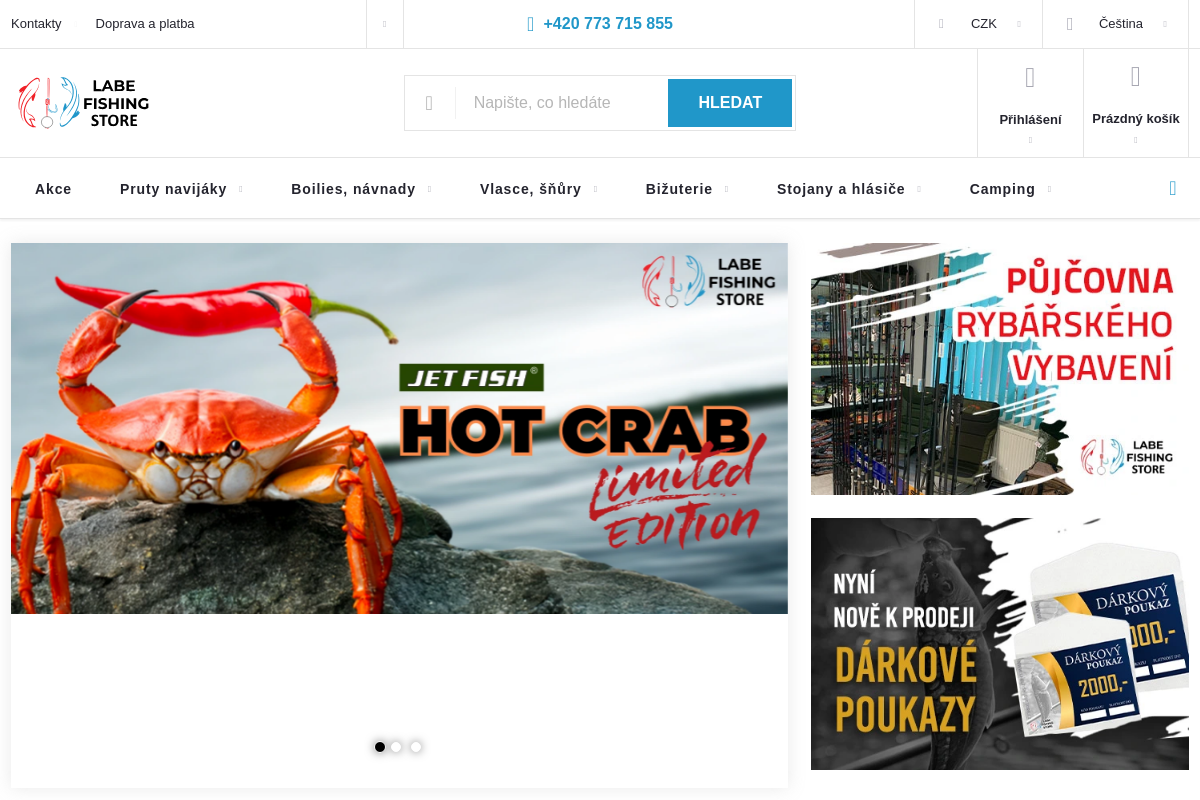Select the second carousel slide dot
Screen dimensions: 1200x800
click(397, 747)
